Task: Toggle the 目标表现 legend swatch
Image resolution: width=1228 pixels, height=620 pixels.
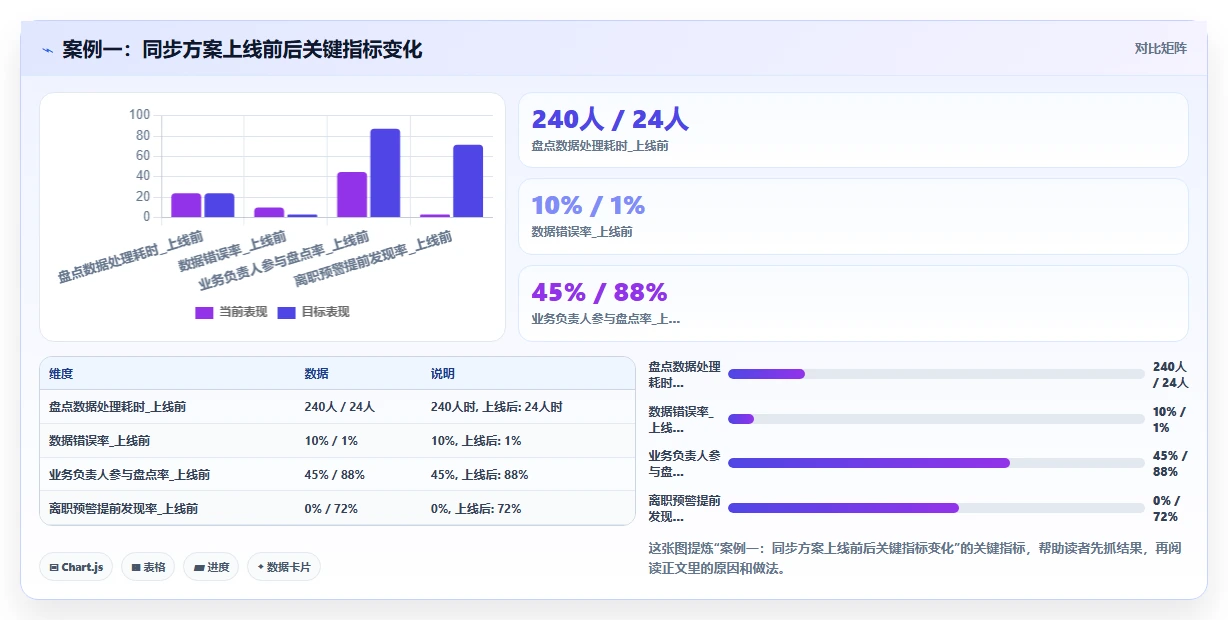Action: pyautogui.click(x=286, y=312)
